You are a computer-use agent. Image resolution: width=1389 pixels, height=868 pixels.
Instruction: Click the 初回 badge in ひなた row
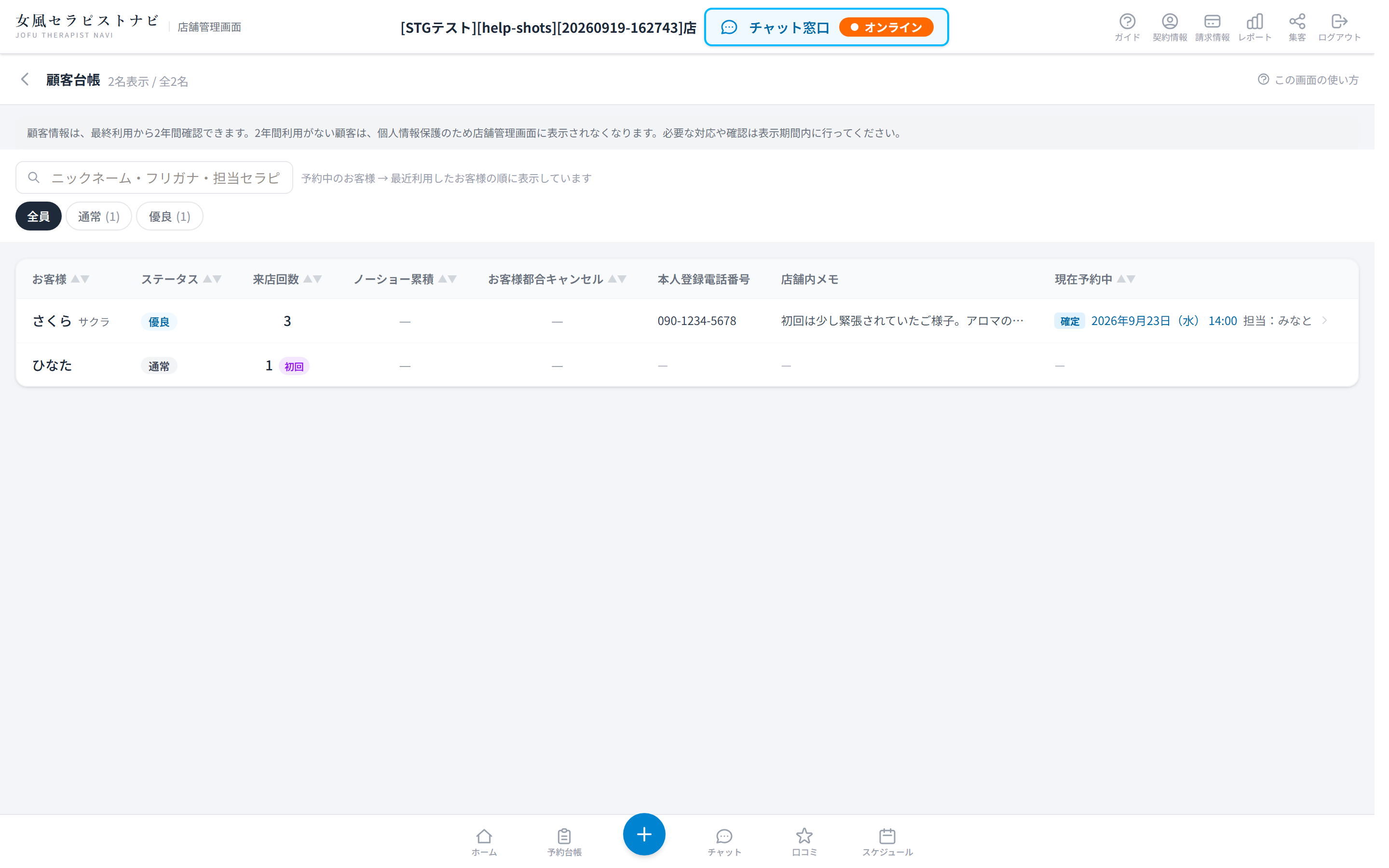click(294, 366)
